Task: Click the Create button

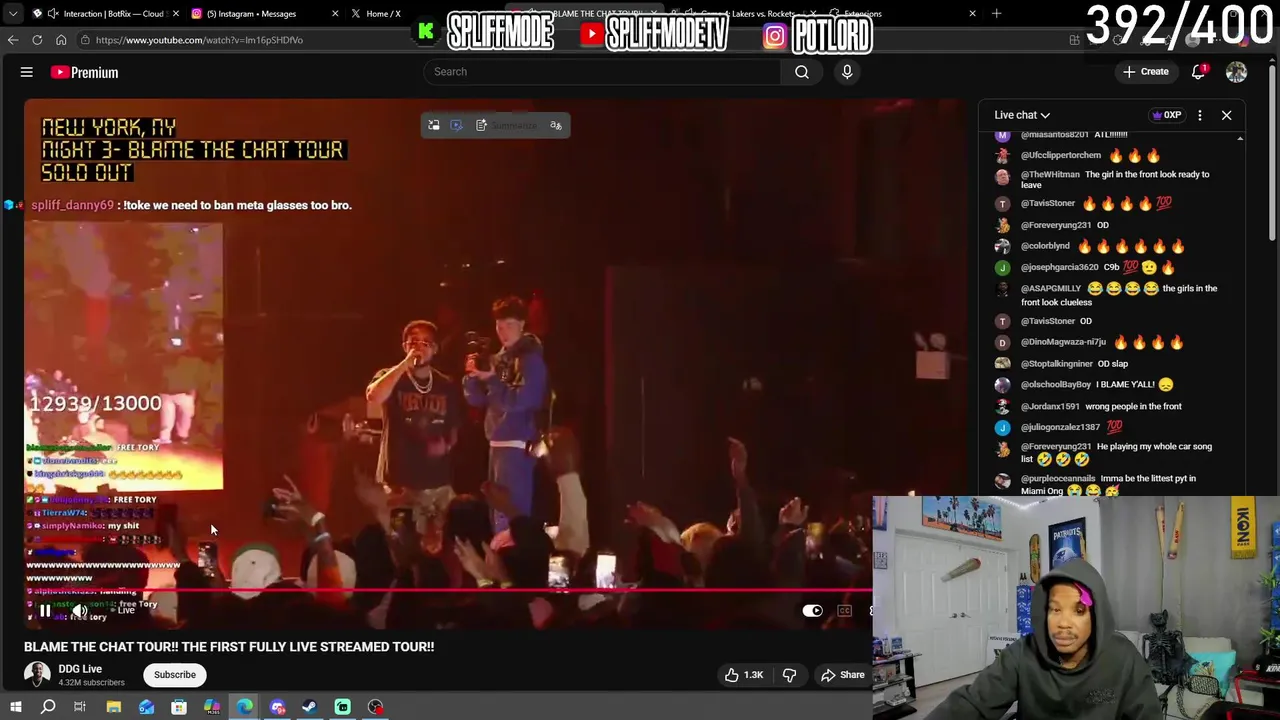Action: [x=1146, y=72]
